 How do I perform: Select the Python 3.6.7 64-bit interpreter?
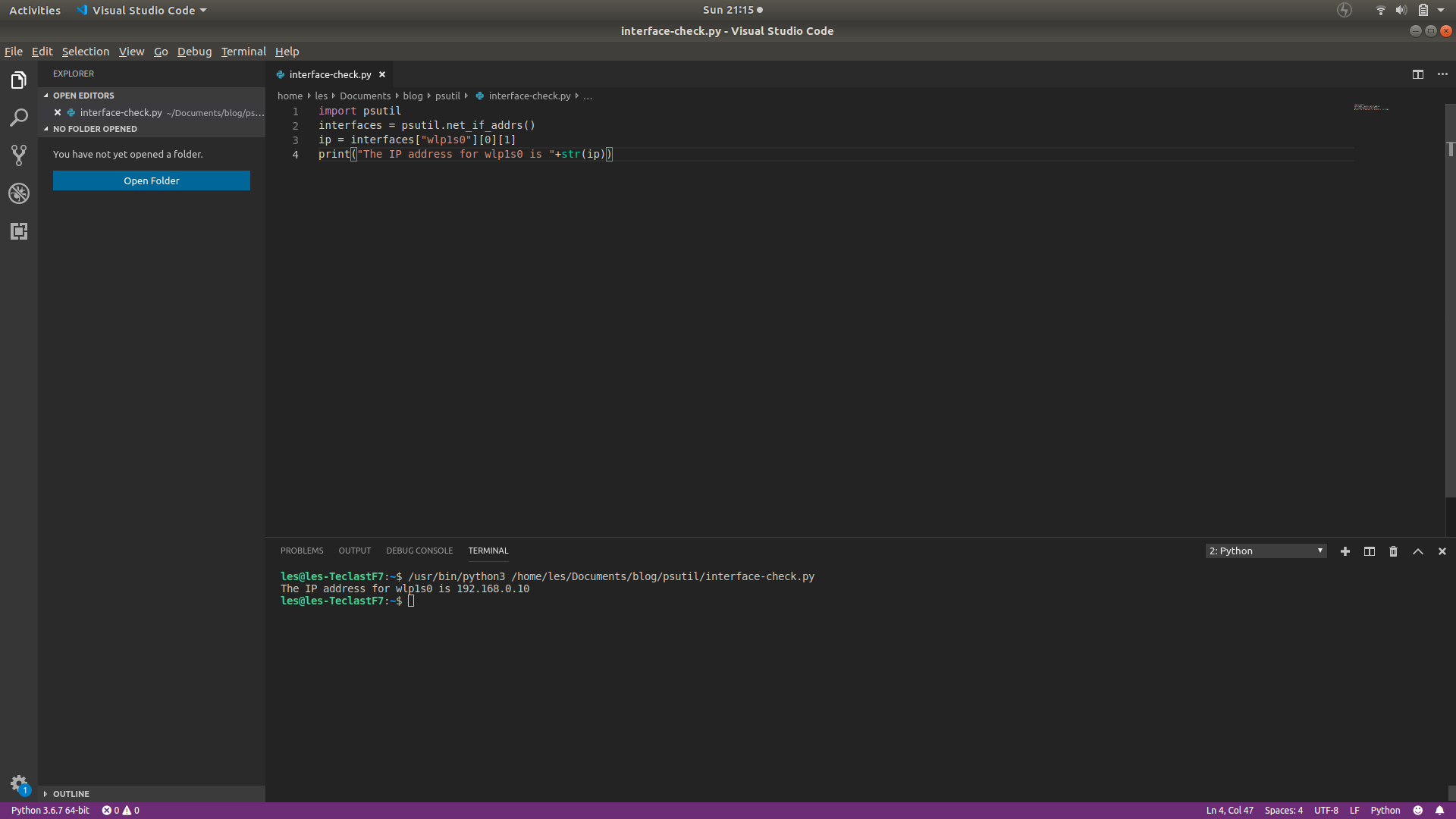[x=50, y=810]
